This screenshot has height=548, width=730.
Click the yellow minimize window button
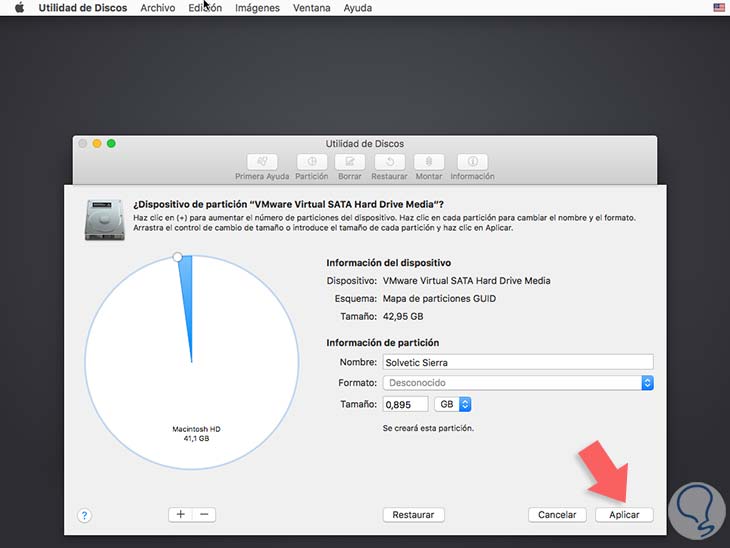coord(97,143)
